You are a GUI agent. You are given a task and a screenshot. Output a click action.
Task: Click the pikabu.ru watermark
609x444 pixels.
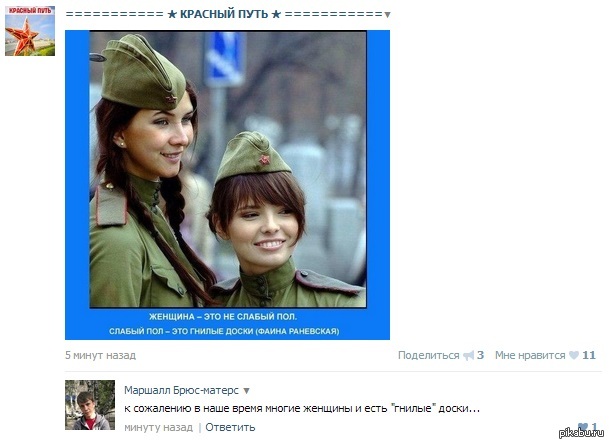[x=581, y=434]
